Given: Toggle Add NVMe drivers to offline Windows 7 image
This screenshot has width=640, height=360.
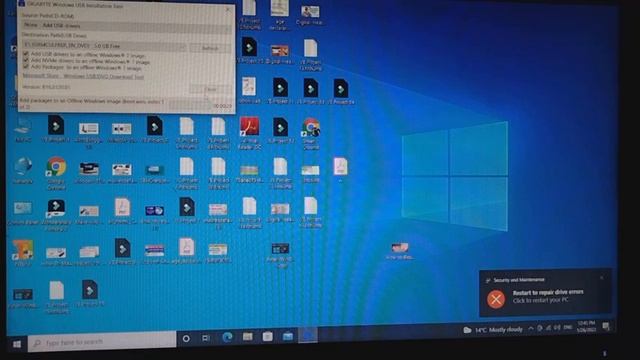Looking at the screenshot, I should click(x=26, y=60).
